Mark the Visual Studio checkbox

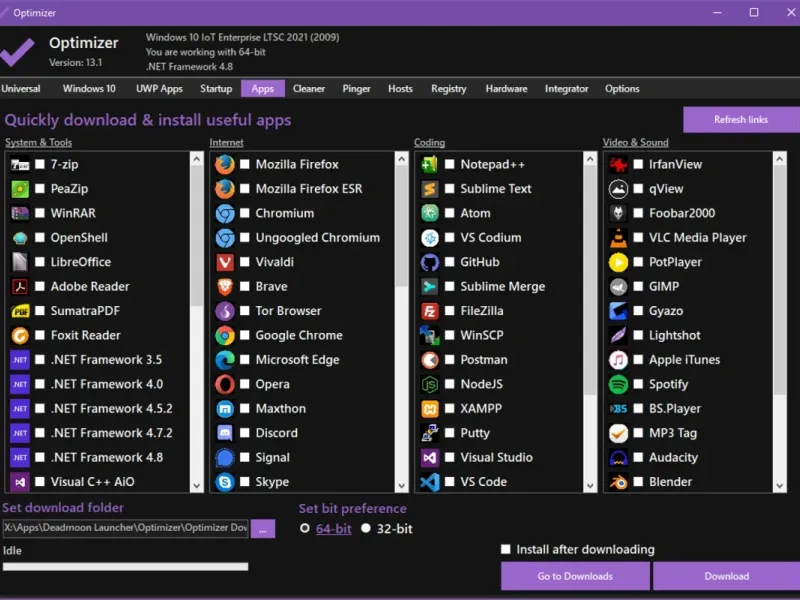coord(449,457)
